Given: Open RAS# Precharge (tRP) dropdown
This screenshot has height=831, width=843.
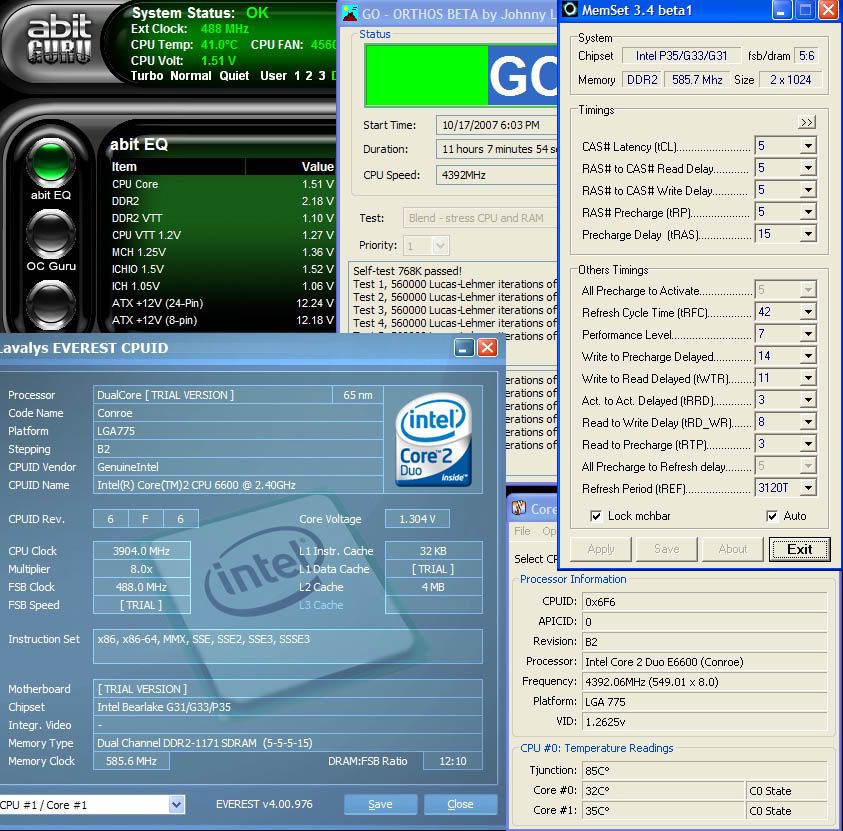Looking at the screenshot, I should pyautogui.click(x=808, y=212).
